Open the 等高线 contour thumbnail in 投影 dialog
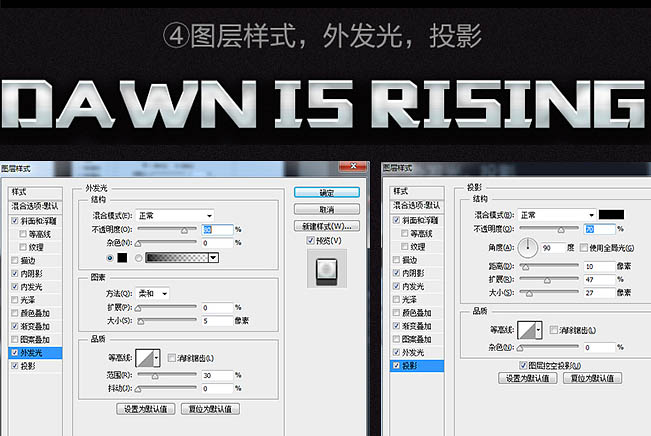 pos(527,330)
